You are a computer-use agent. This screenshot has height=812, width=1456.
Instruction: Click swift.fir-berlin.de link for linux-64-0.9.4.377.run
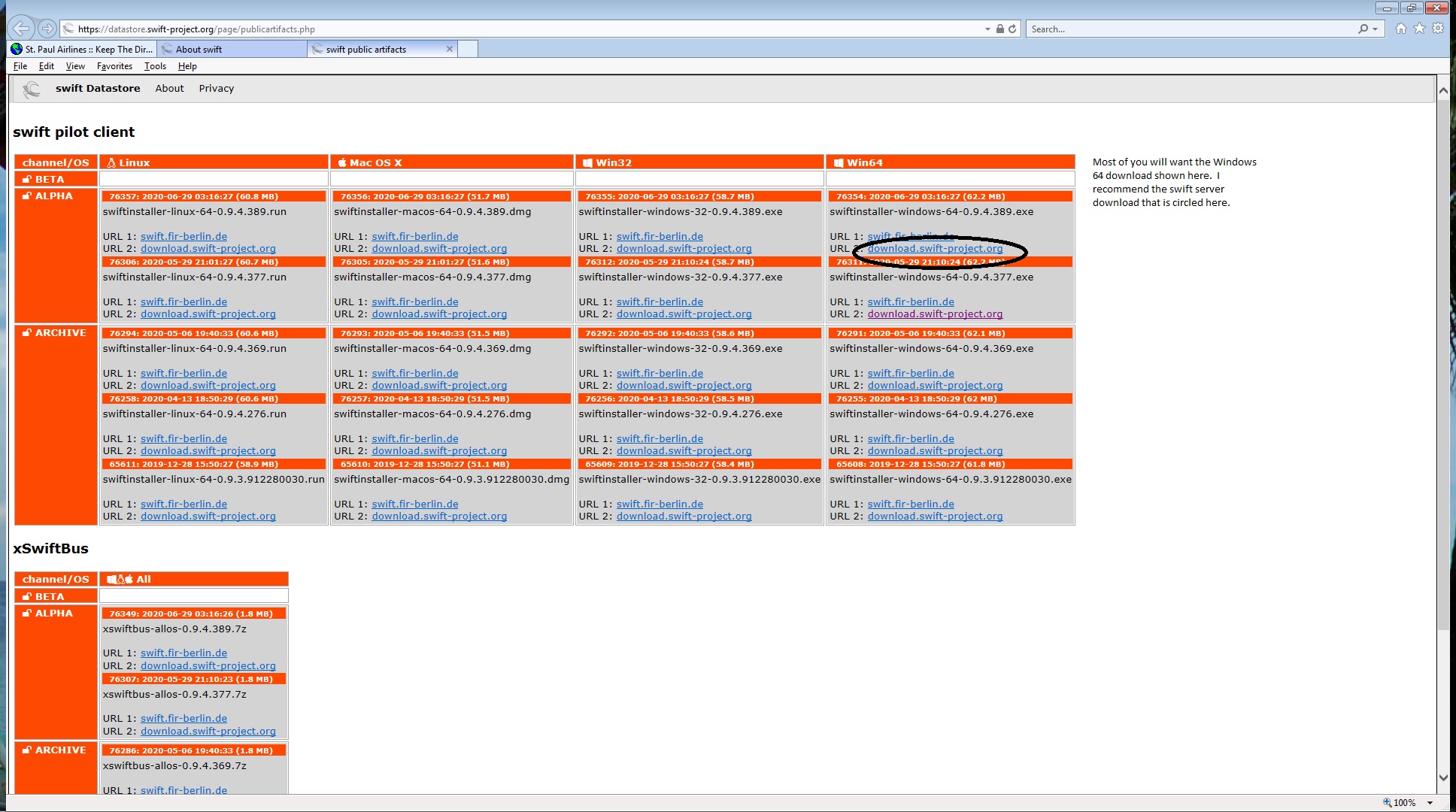pyautogui.click(x=184, y=301)
